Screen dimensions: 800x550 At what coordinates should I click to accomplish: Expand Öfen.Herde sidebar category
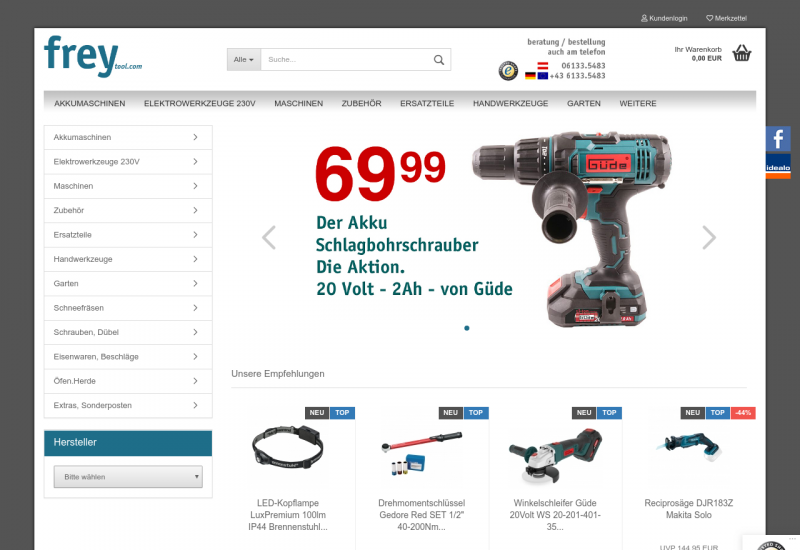click(128, 381)
